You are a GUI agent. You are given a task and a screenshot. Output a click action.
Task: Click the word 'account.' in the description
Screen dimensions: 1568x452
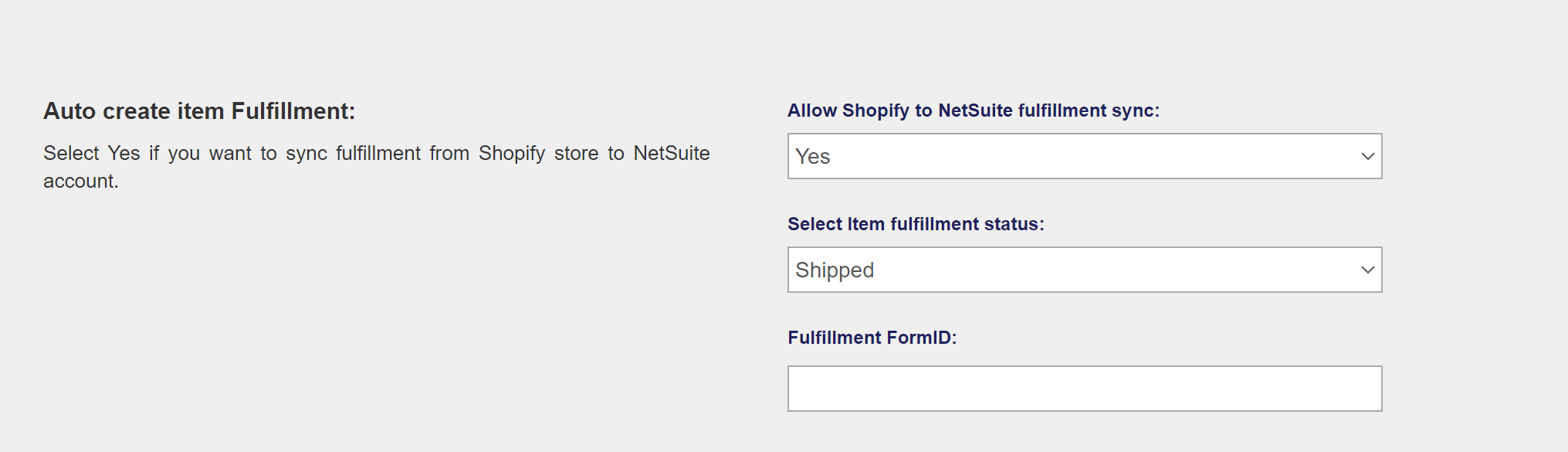pos(80,181)
